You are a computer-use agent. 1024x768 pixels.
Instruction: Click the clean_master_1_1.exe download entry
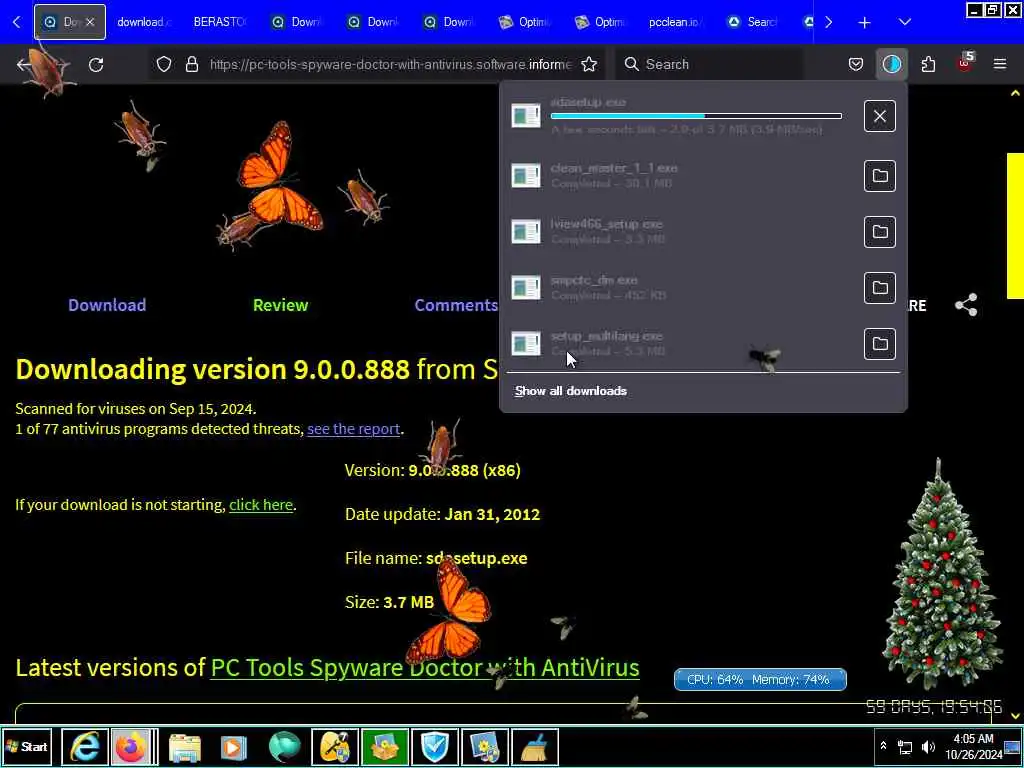click(x=682, y=176)
